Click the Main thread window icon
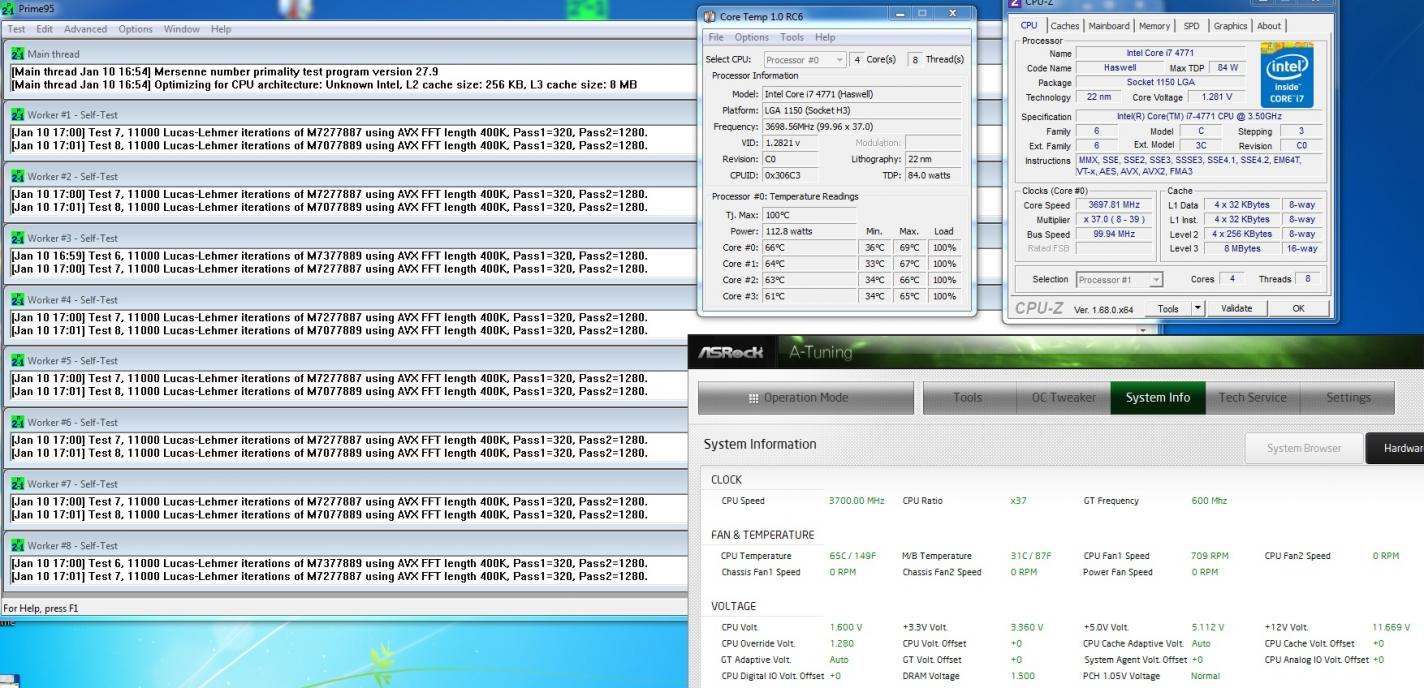1424x688 pixels. click(x=18, y=54)
